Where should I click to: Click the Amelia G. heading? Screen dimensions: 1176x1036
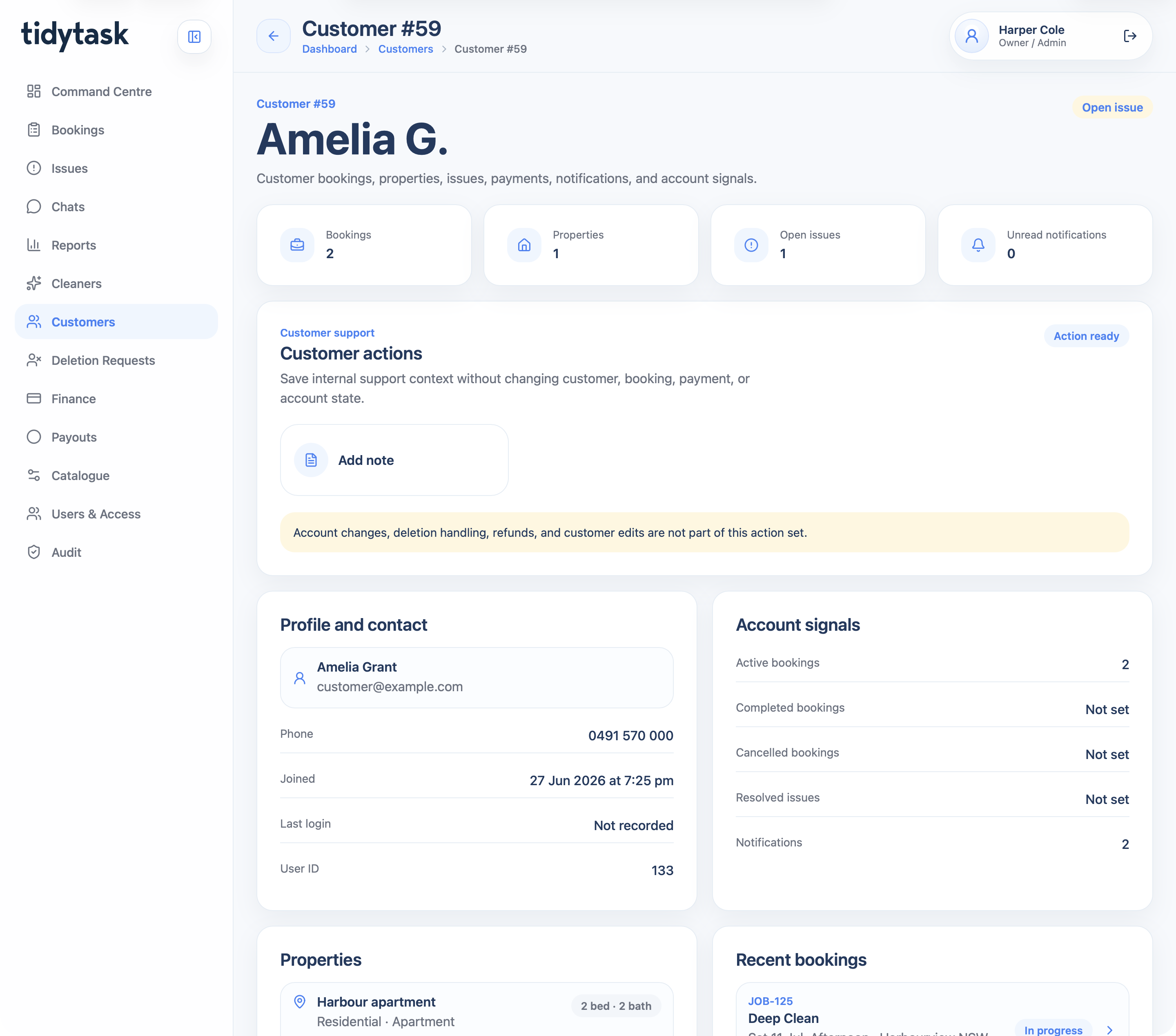(x=352, y=139)
